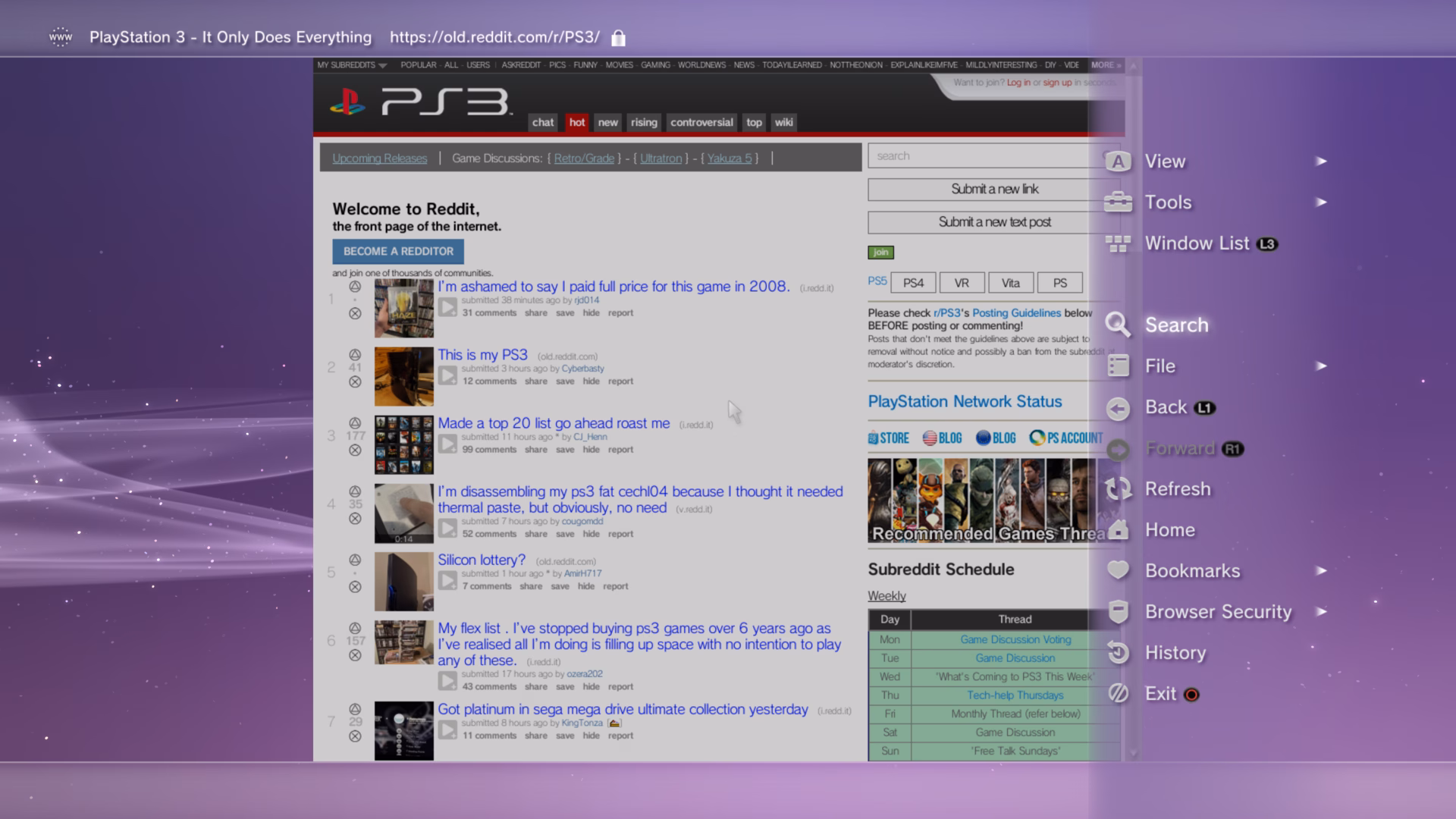
Task: Click the File menu icon
Action: 1118,366
